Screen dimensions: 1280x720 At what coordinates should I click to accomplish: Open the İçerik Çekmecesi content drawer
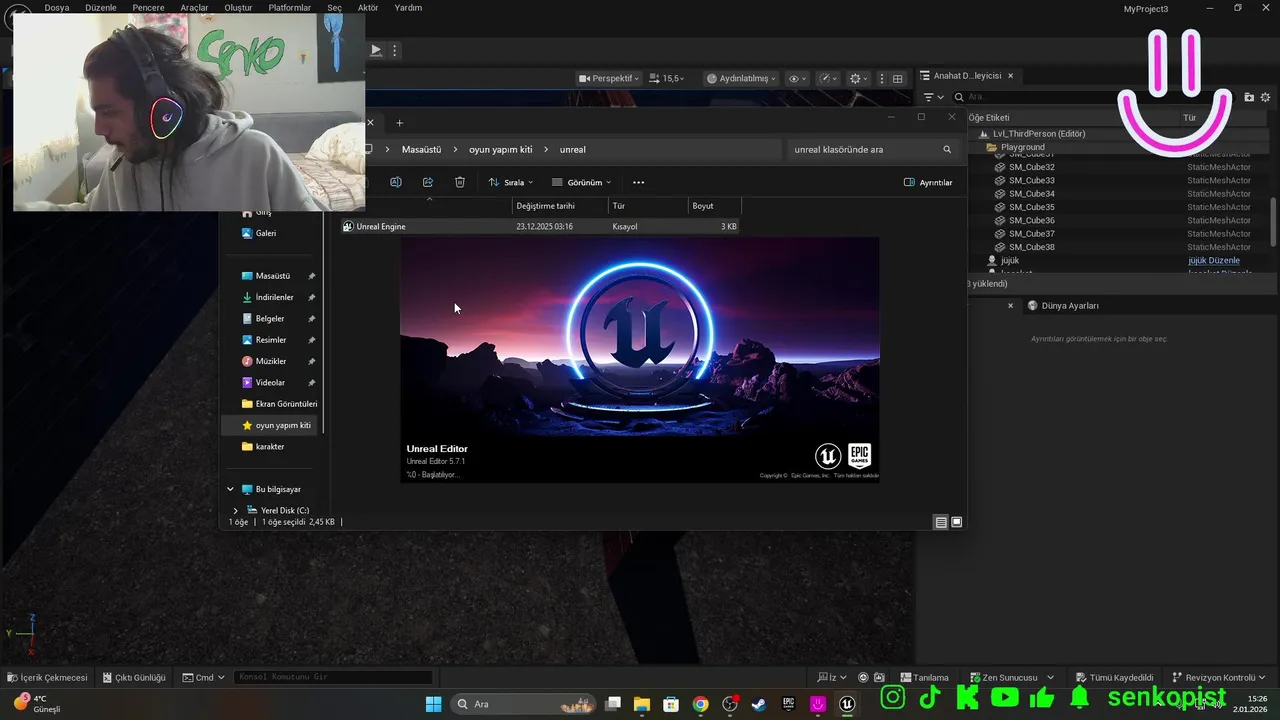coord(47,677)
